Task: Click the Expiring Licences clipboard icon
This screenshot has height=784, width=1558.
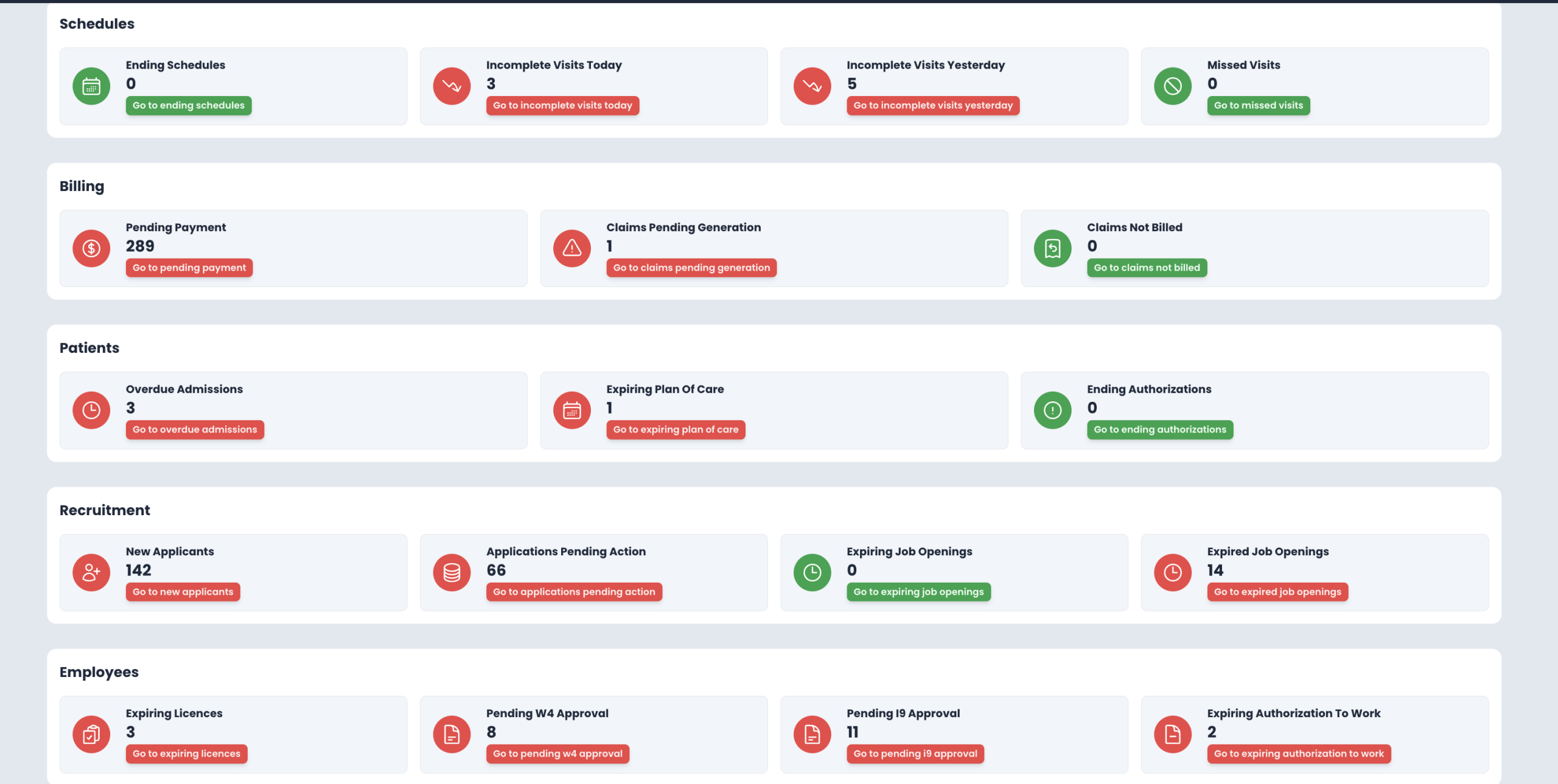Action: pyautogui.click(x=91, y=735)
